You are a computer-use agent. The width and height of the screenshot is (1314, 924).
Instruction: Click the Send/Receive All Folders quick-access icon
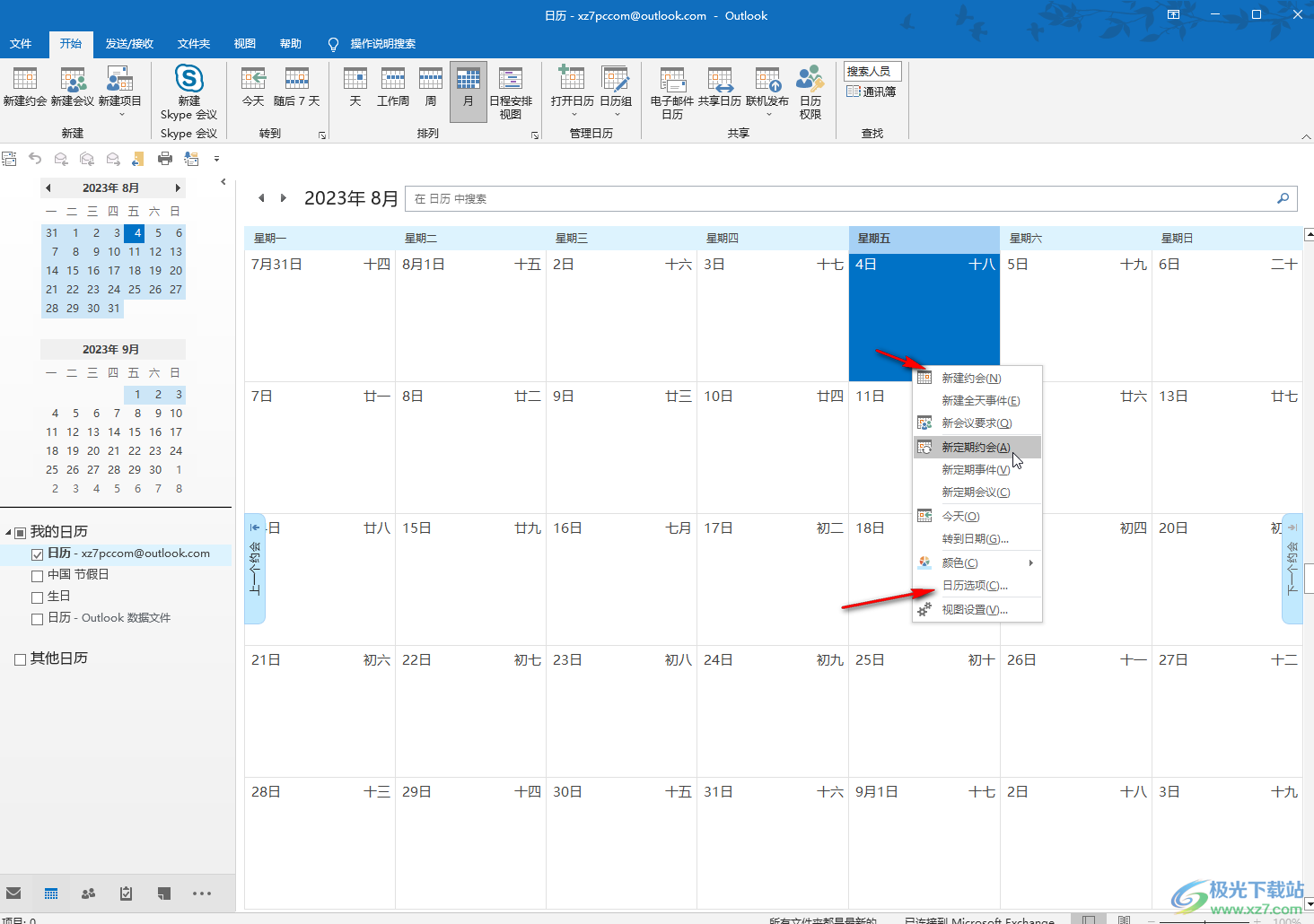coord(9,159)
